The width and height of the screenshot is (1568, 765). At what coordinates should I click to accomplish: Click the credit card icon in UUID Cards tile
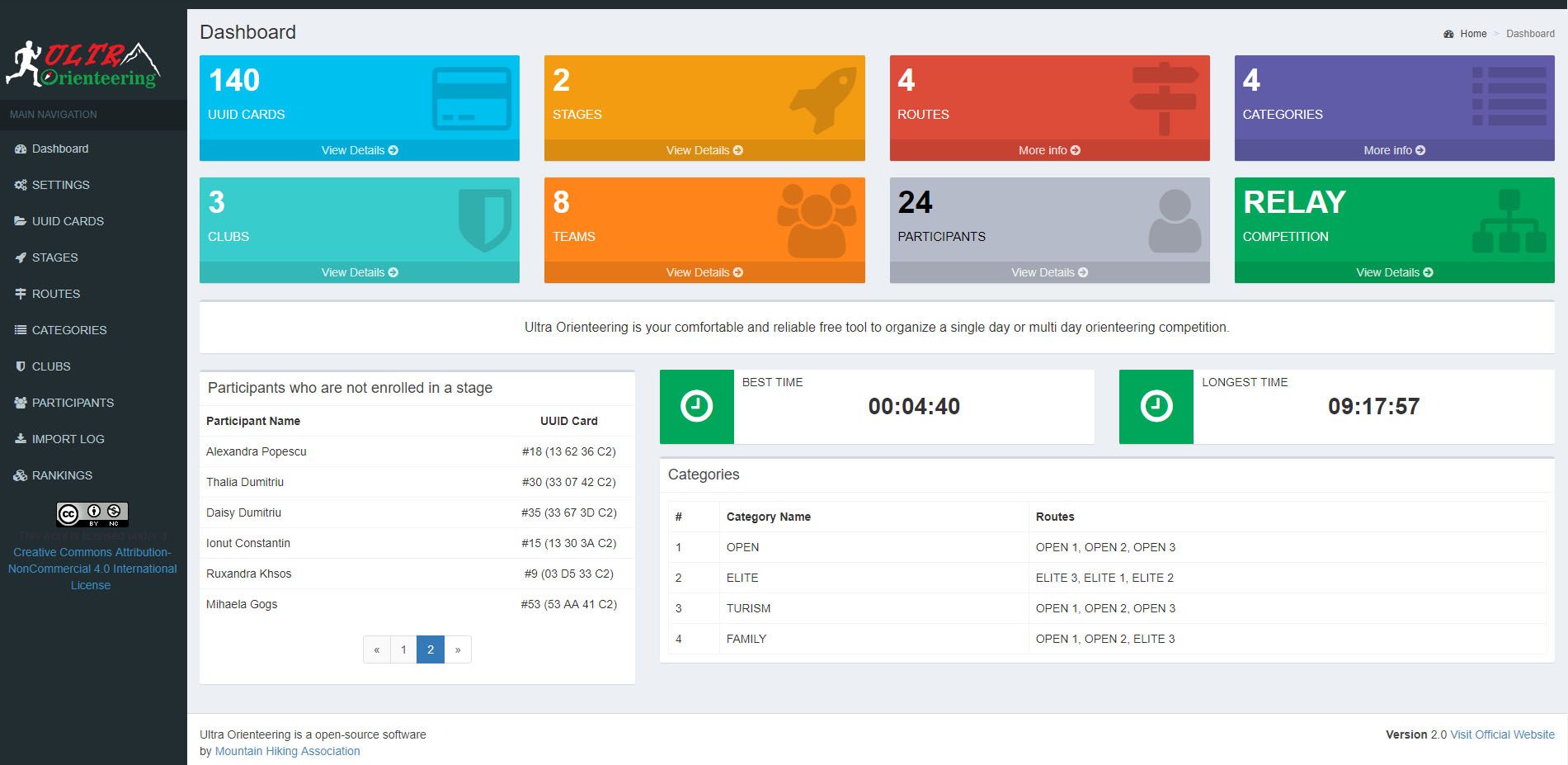click(x=471, y=99)
